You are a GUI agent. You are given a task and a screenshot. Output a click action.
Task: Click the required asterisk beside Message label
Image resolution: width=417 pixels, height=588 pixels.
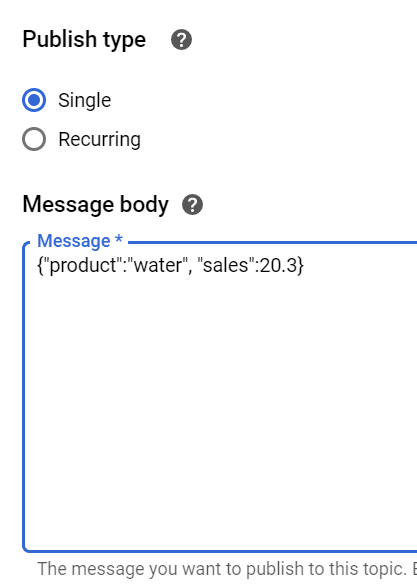click(x=119, y=238)
